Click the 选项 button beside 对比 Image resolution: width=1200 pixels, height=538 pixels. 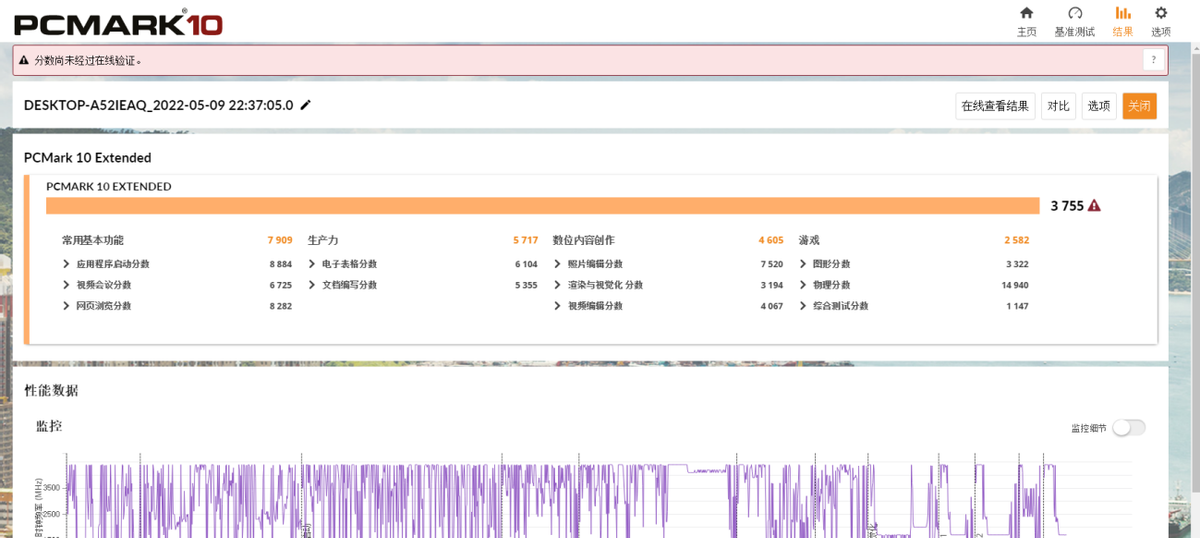click(1099, 106)
